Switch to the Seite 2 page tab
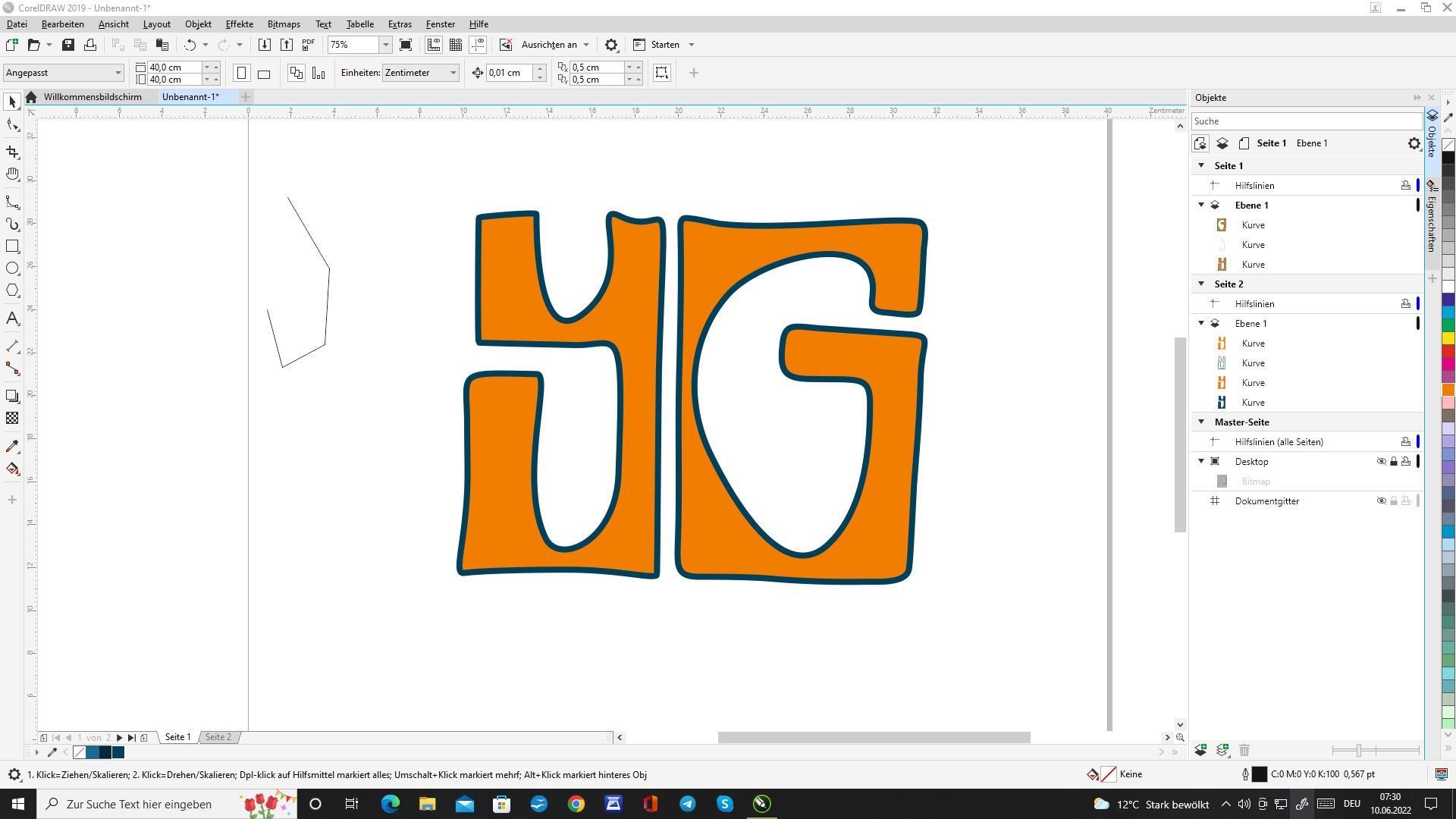1456x819 pixels. coord(218,737)
